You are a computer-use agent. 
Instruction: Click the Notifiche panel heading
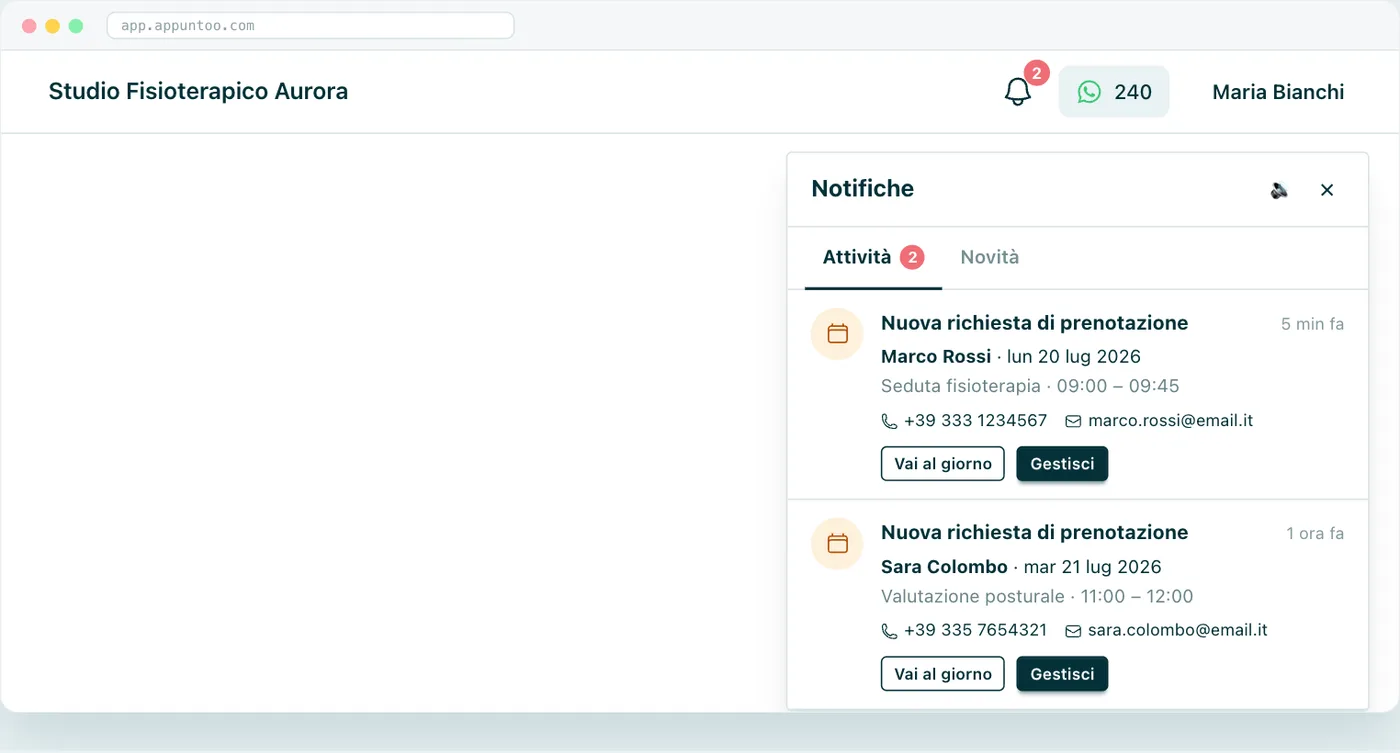point(863,189)
